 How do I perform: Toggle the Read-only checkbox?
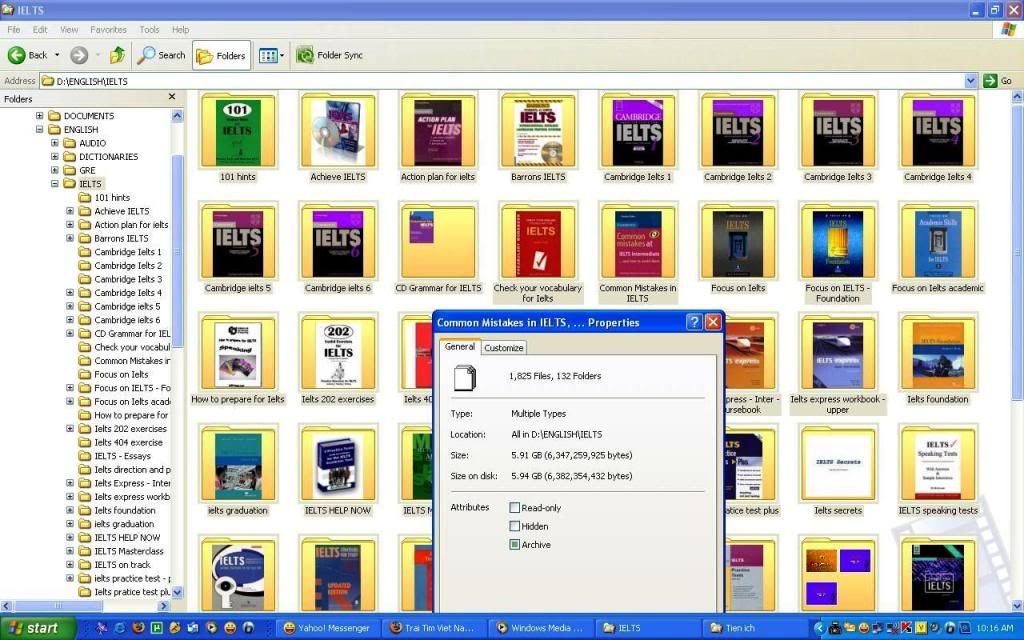click(x=515, y=507)
